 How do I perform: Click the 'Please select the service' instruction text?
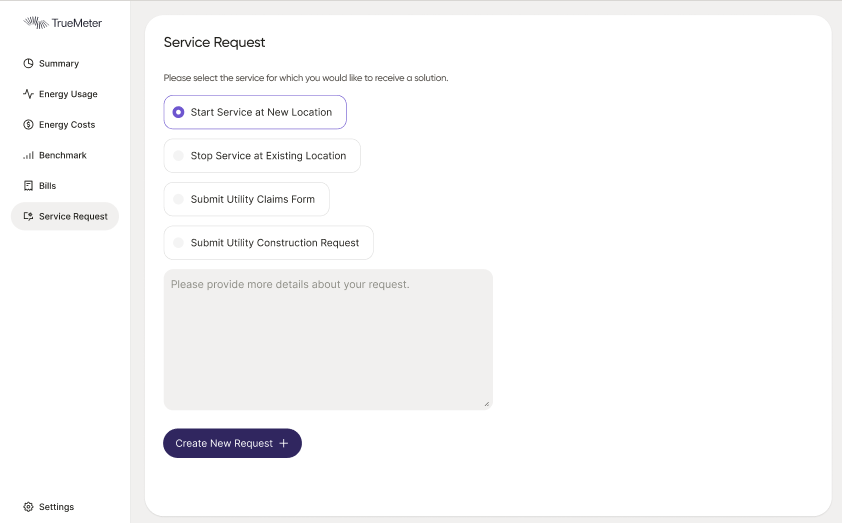point(306,78)
